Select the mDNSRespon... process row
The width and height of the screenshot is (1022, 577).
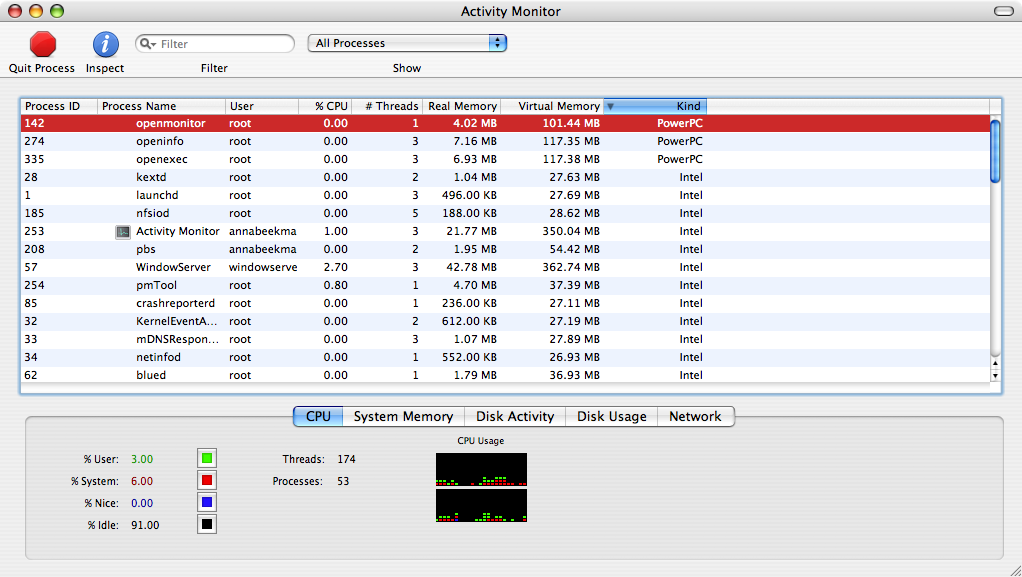pos(505,340)
